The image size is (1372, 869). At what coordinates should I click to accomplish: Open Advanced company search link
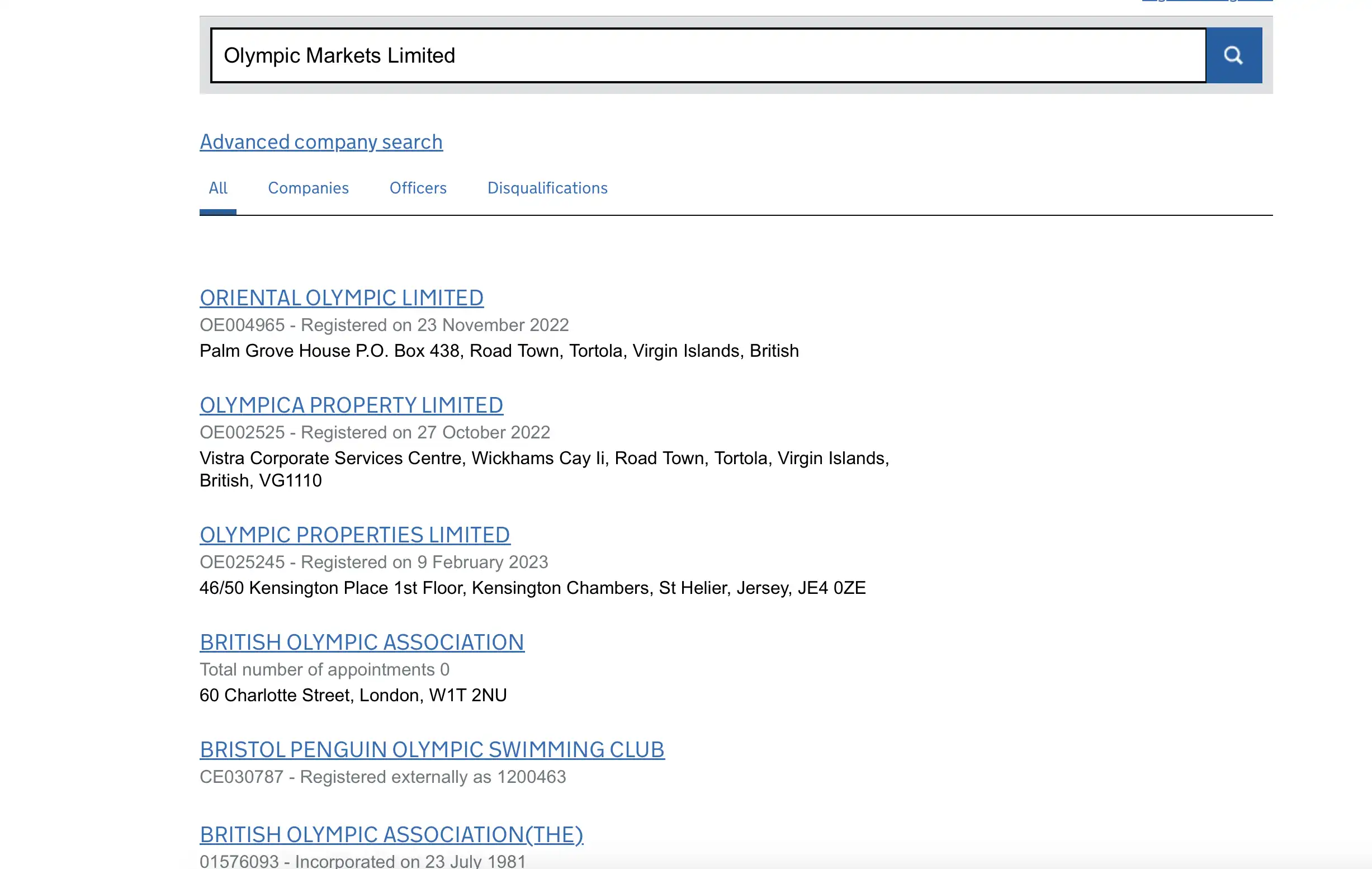pos(321,141)
